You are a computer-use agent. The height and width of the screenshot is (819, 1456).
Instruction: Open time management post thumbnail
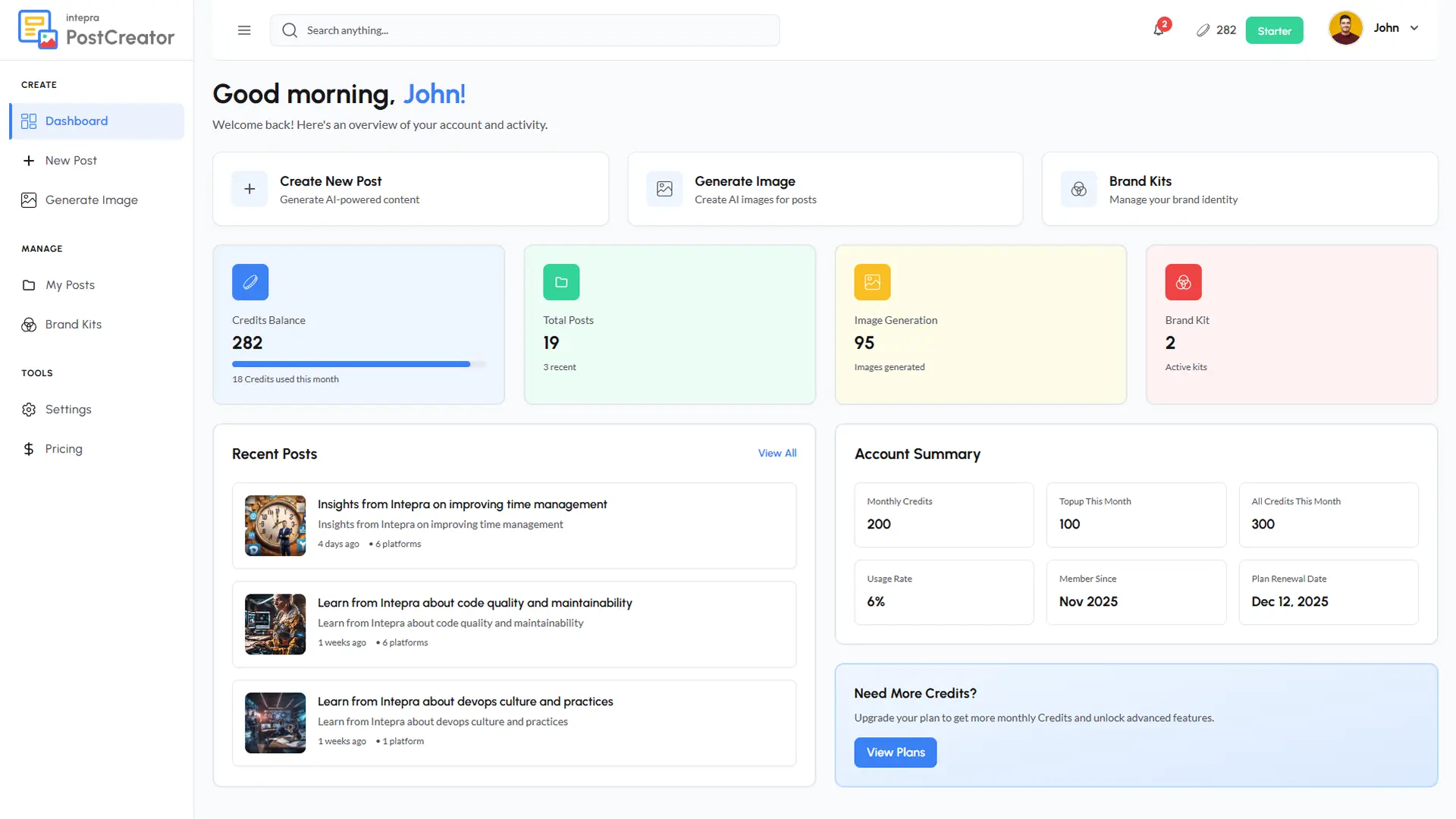pos(275,526)
